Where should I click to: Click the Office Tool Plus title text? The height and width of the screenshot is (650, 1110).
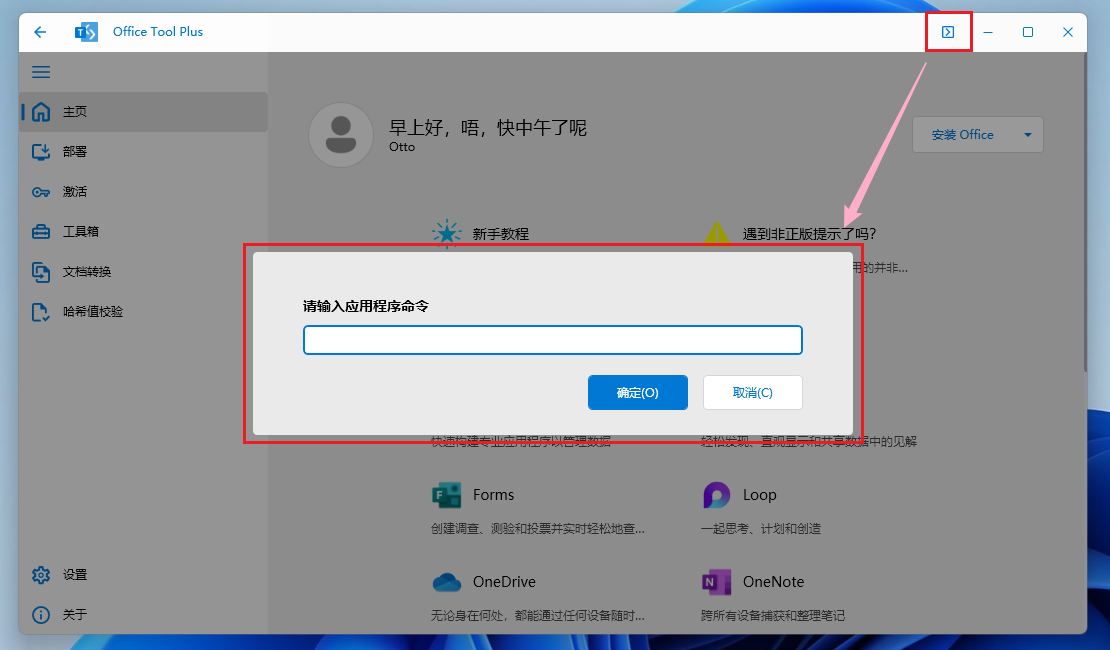[x=158, y=32]
